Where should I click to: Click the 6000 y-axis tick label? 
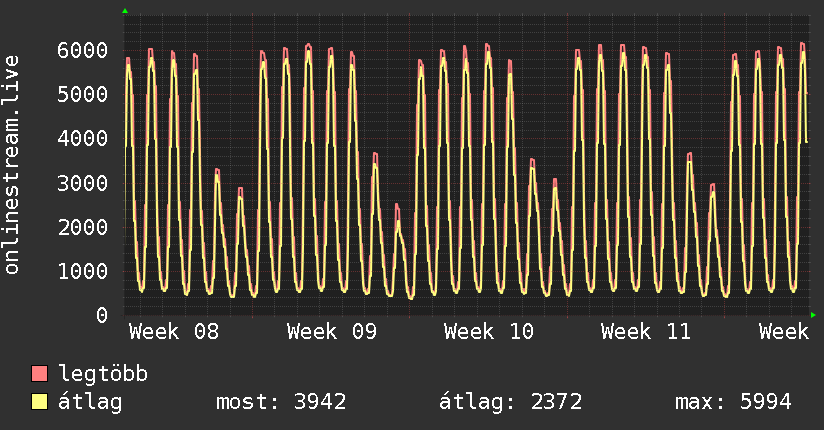83,50
